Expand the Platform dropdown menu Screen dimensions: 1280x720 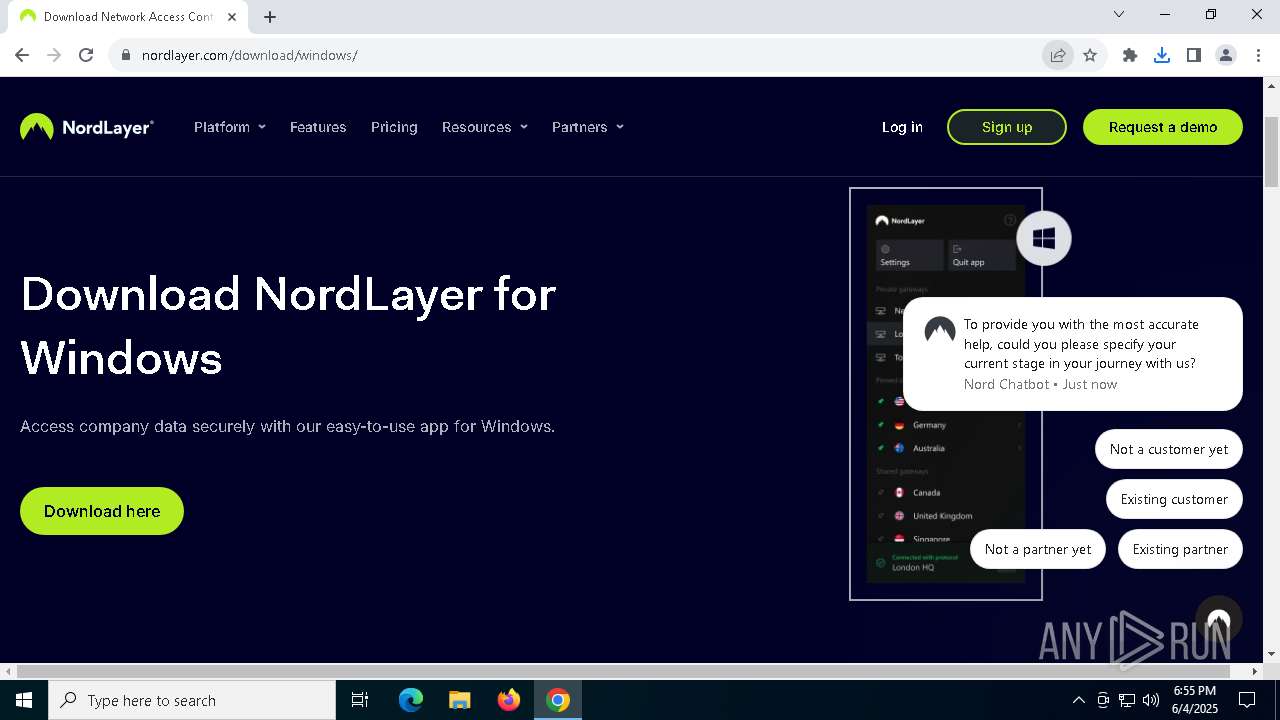pos(230,127)
